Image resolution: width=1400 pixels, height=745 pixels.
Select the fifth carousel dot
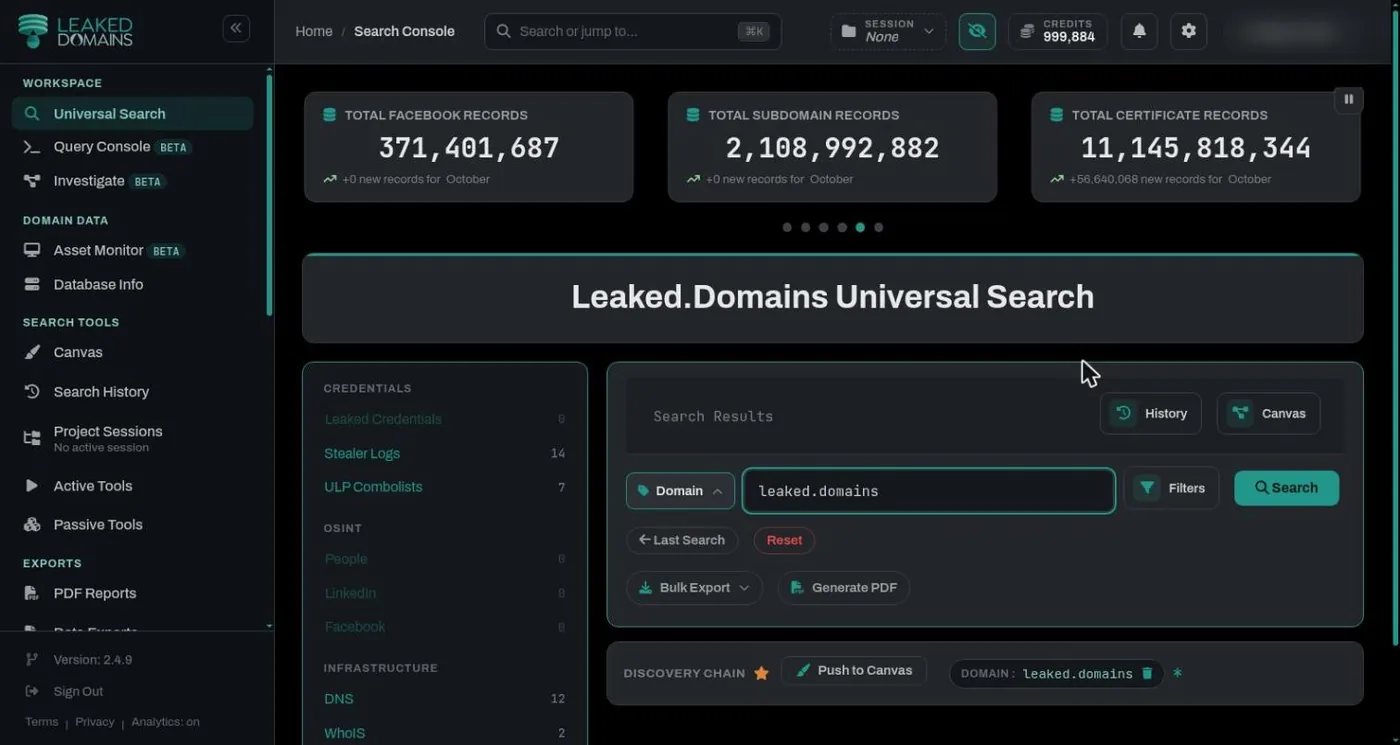(860, 227)
